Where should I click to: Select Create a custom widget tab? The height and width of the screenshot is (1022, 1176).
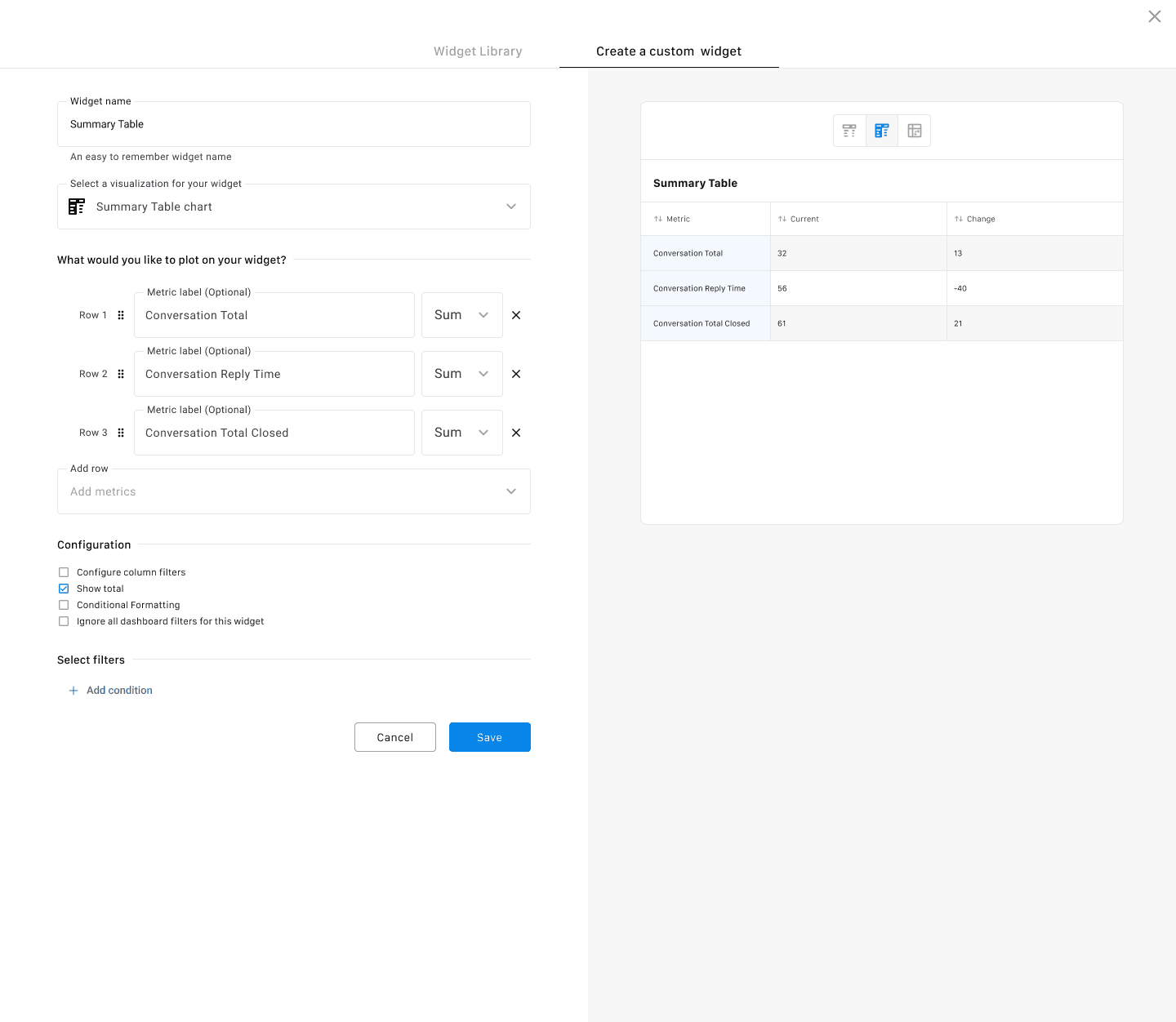[x=668, y=51]
